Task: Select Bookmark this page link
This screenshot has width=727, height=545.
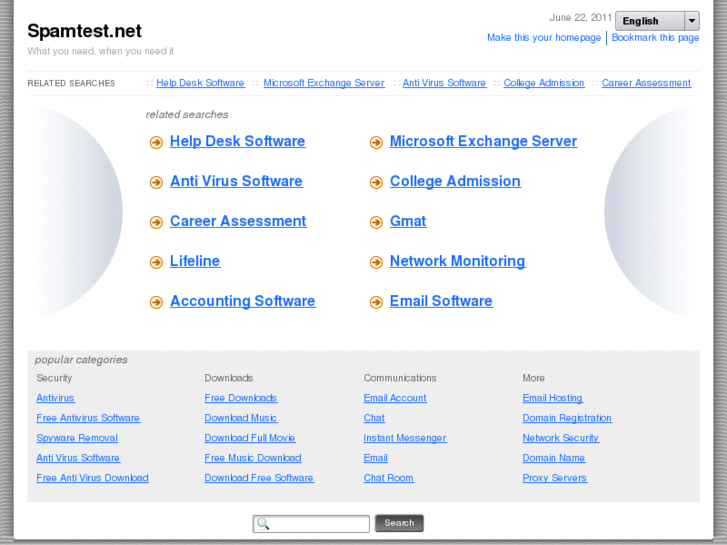Action: [x=655, y=38]
